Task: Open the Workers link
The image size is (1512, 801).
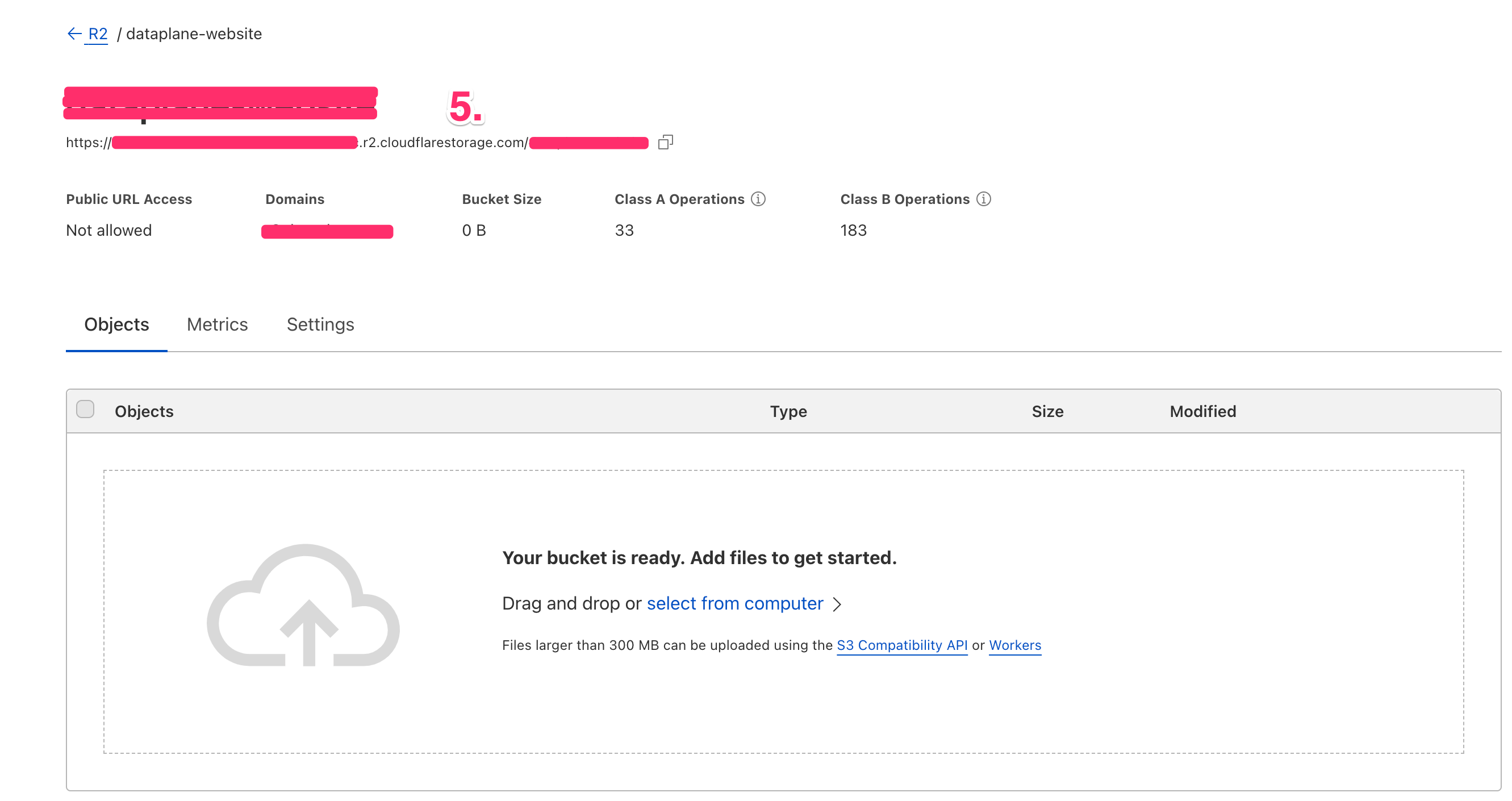Action: 1014,645
